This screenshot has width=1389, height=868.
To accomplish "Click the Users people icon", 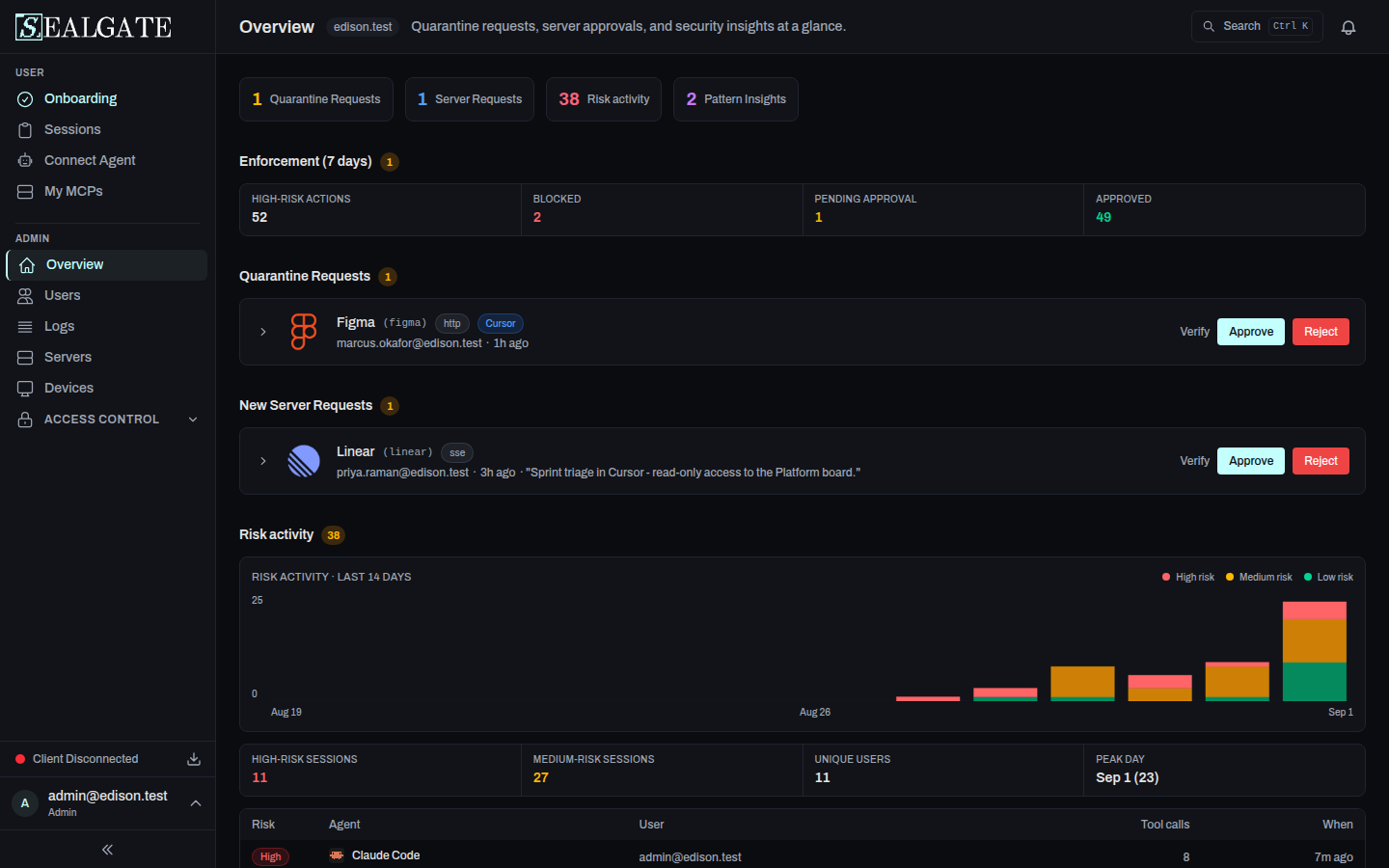I will click(25, 296).
